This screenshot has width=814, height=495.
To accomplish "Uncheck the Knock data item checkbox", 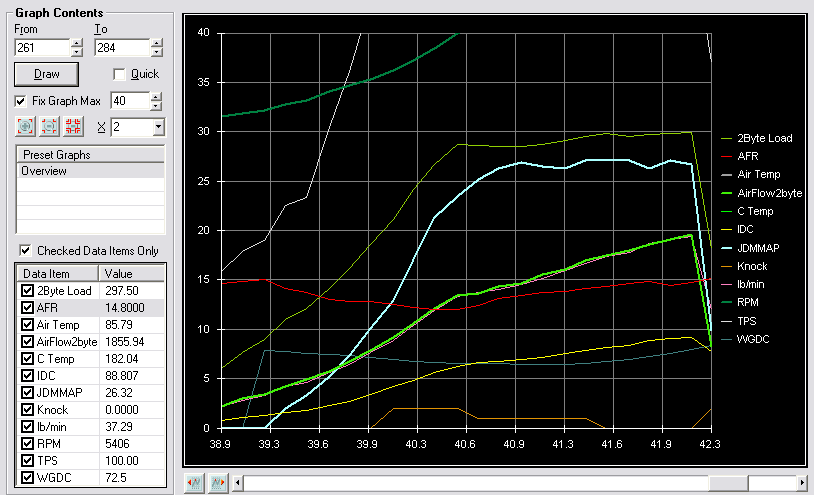I will click(28, 410).
